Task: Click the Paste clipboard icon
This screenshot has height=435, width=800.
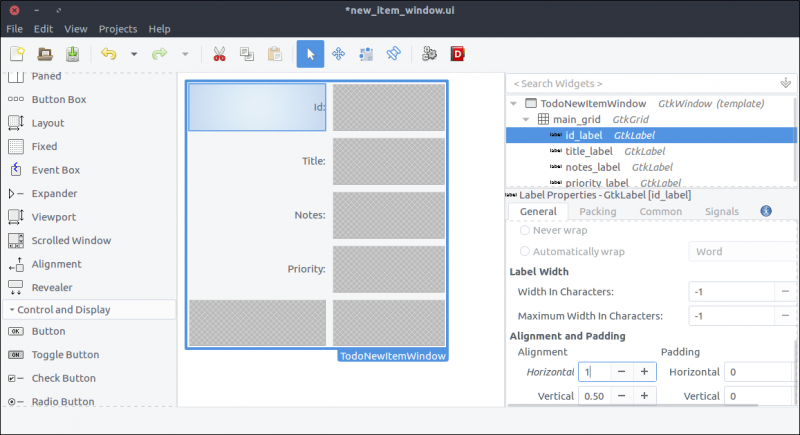Action: pyautogui.click(x=274, y=54)
